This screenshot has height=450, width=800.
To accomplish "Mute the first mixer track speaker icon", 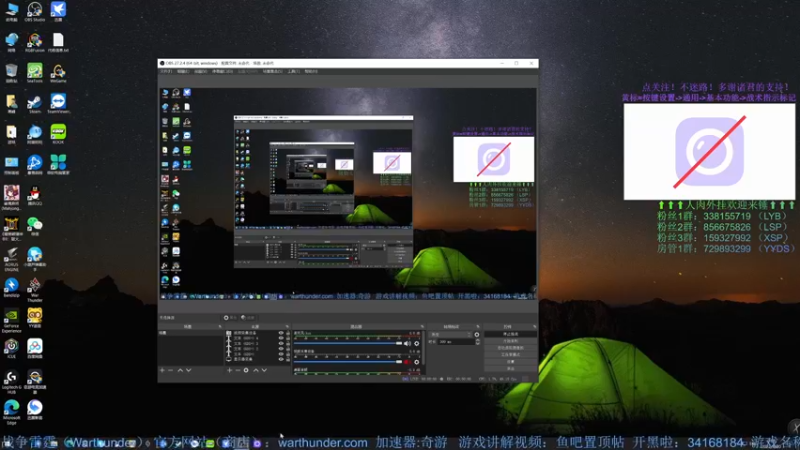I will (407, 343).
